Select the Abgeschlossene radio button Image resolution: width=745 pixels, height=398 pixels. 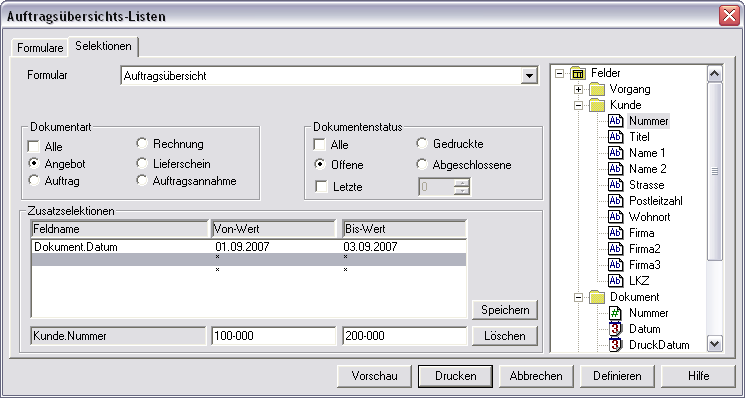click(421, 164)
